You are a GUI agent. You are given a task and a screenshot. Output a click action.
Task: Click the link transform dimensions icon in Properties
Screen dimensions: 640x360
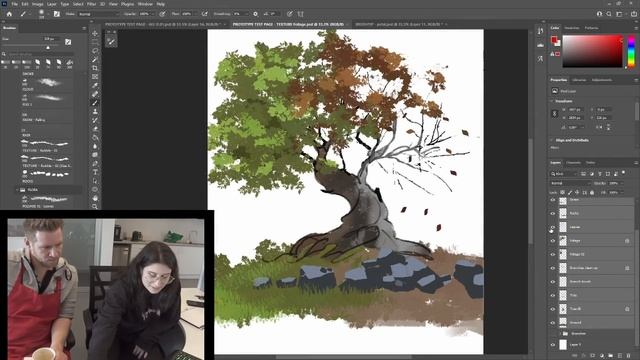pos(555,113)
